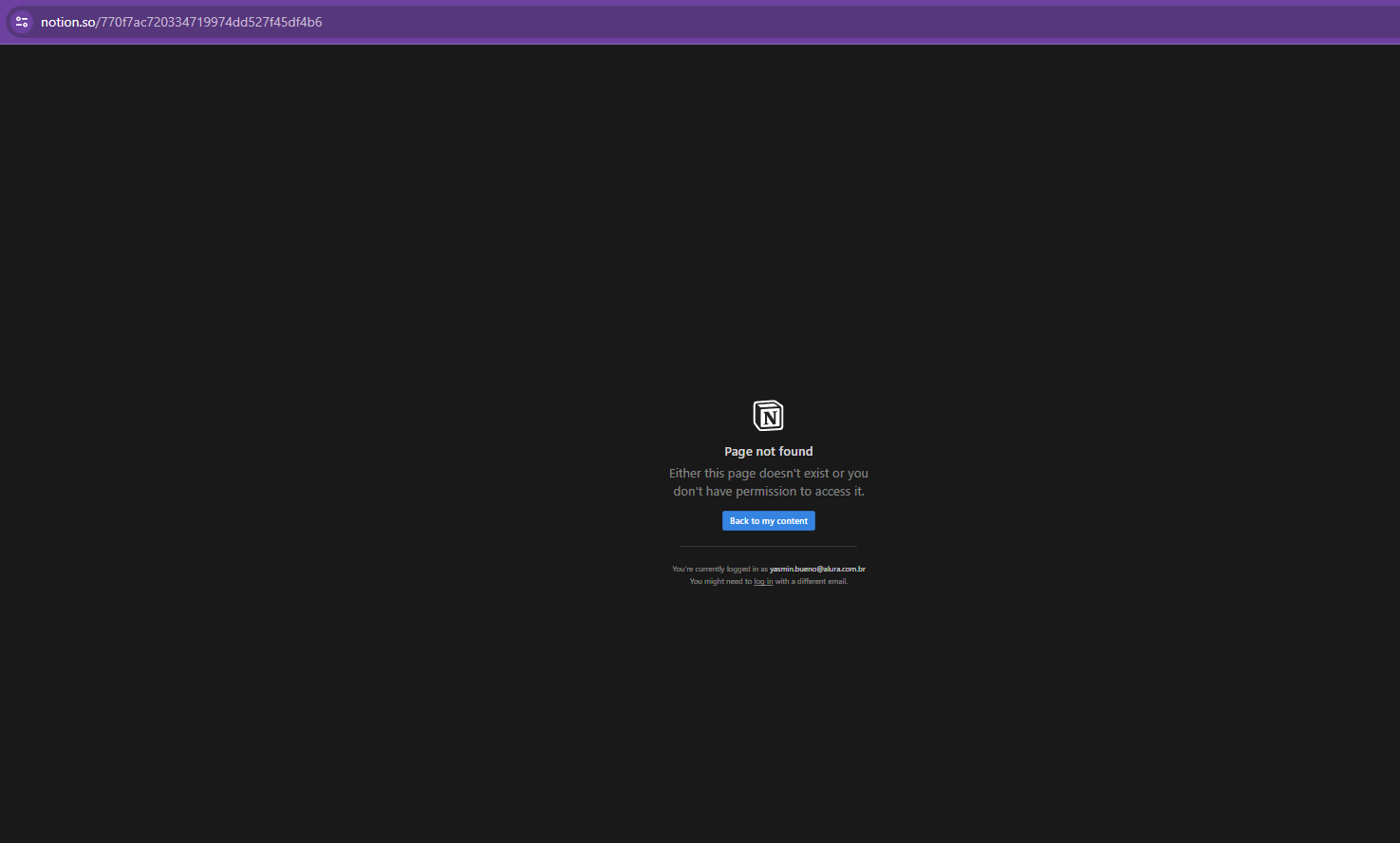Follow the log in link
This screenshot has width=1400, height=843.
763,581
